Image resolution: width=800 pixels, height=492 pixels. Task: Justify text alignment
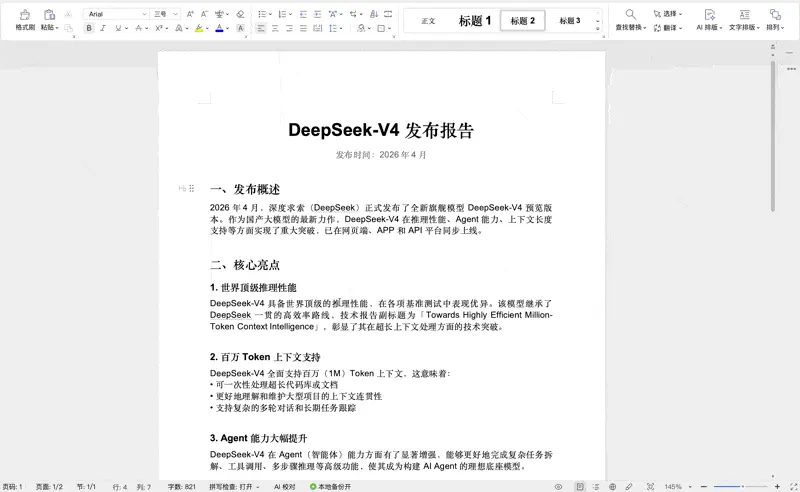303,28
